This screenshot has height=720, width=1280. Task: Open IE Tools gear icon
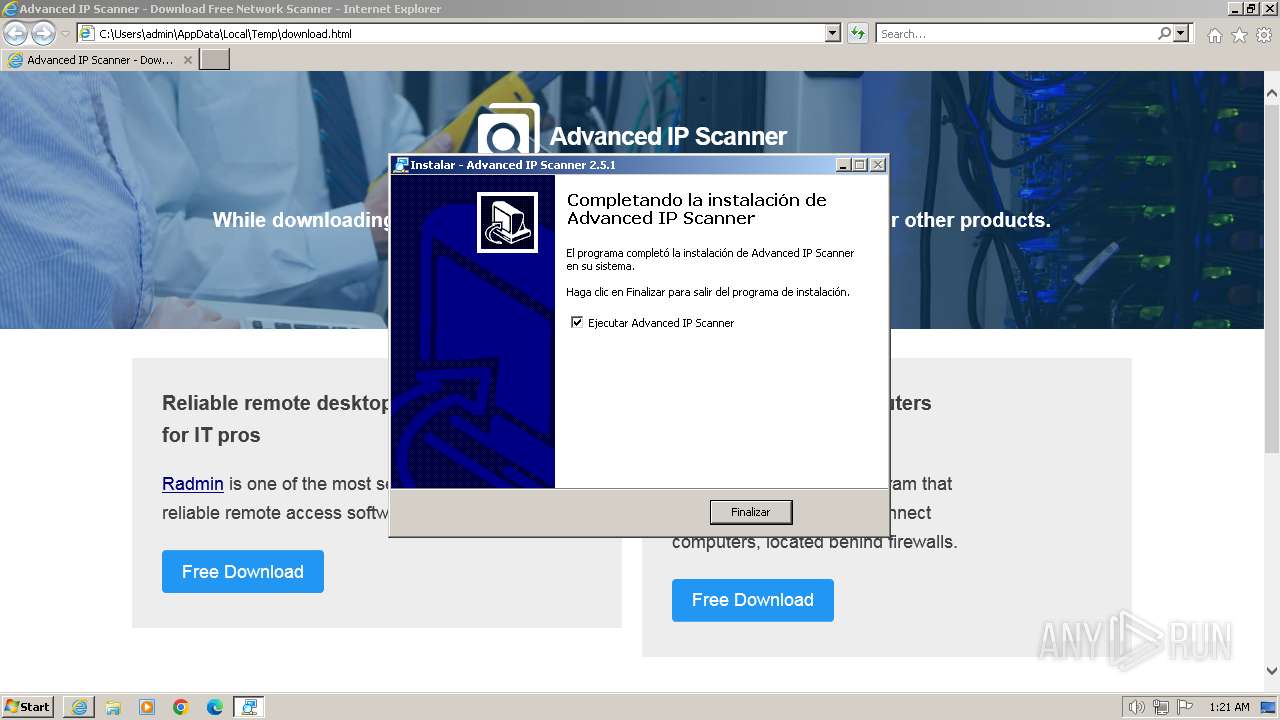(x=1264, y=35)
